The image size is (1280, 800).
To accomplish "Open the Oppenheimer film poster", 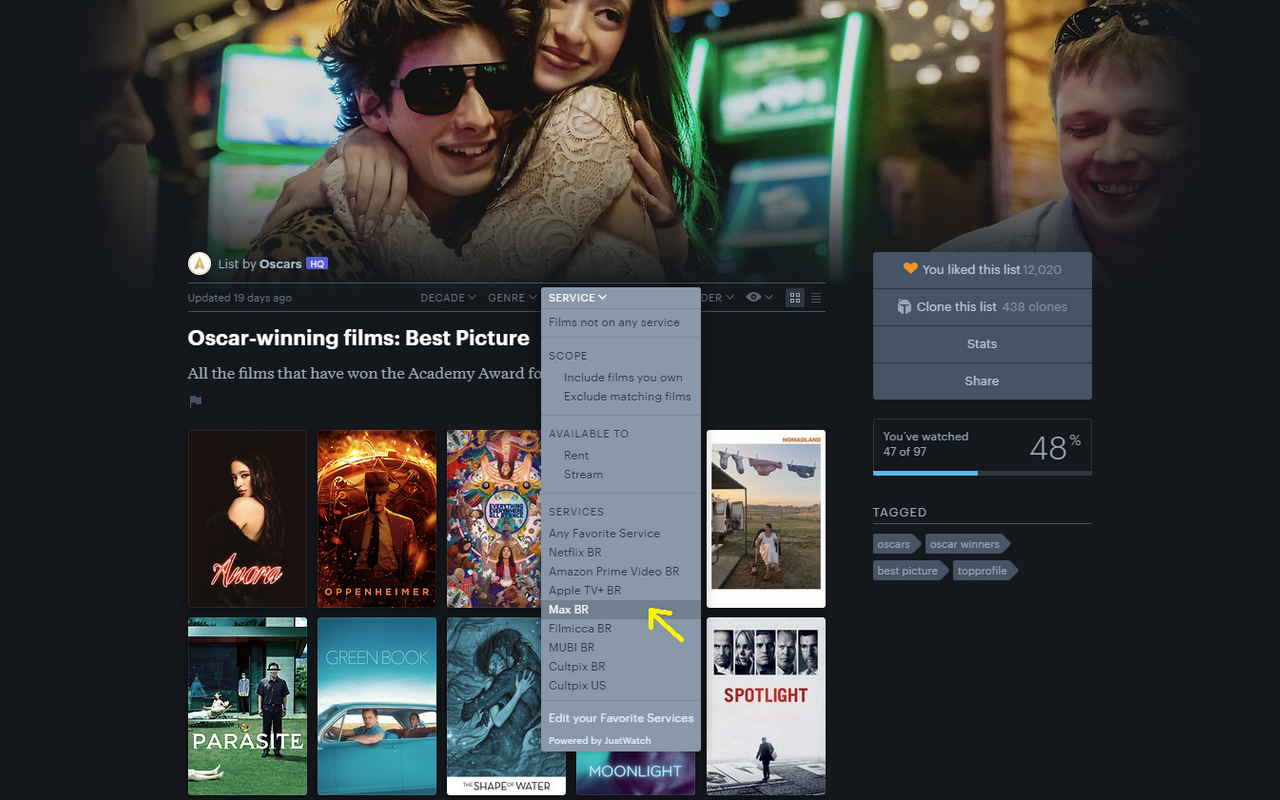I will 377,519.
